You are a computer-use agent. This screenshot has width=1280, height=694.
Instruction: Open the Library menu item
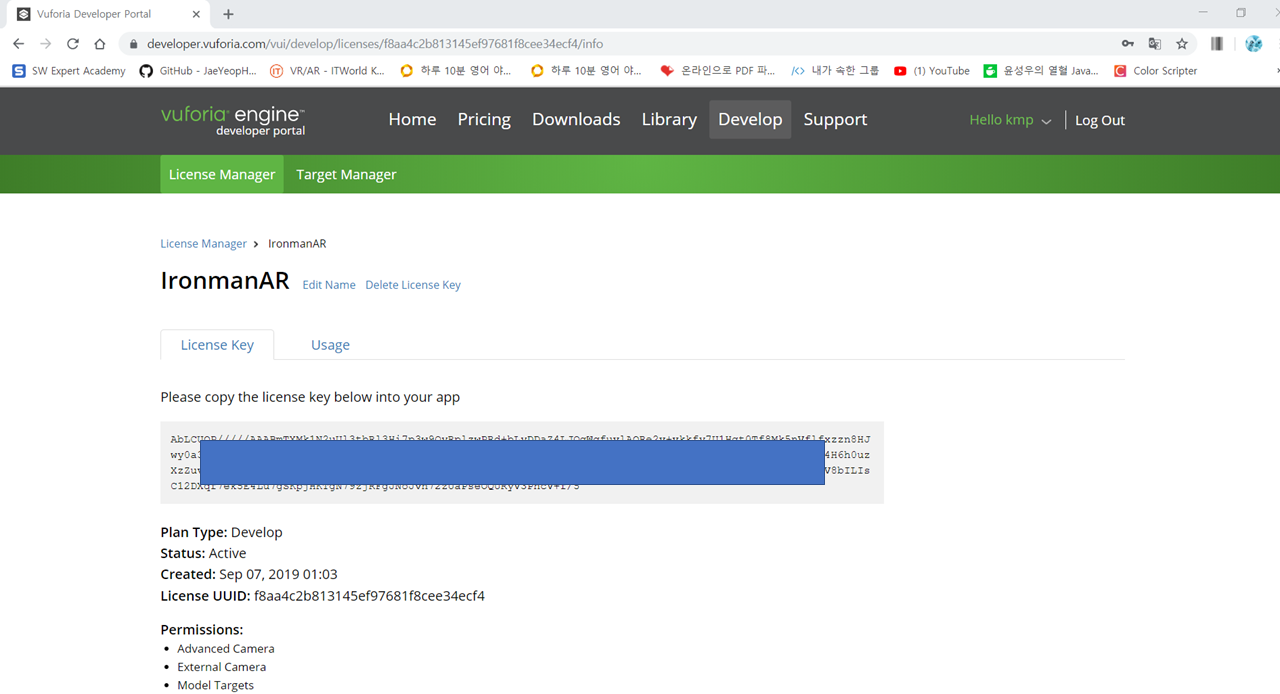tap(669, 119)
